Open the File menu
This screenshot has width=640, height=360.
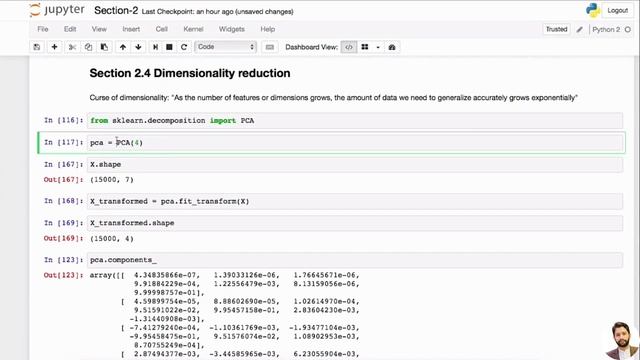[43, 29]
